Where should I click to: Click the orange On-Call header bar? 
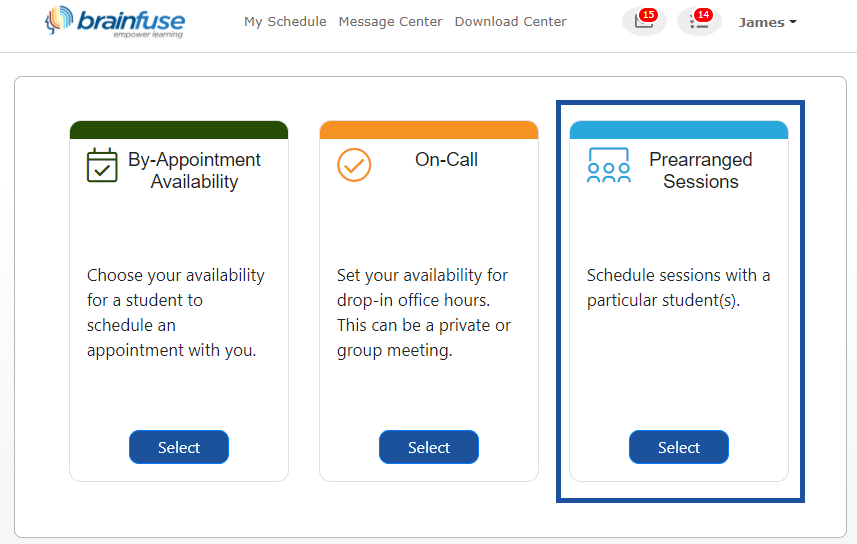[x=429, y=130]
